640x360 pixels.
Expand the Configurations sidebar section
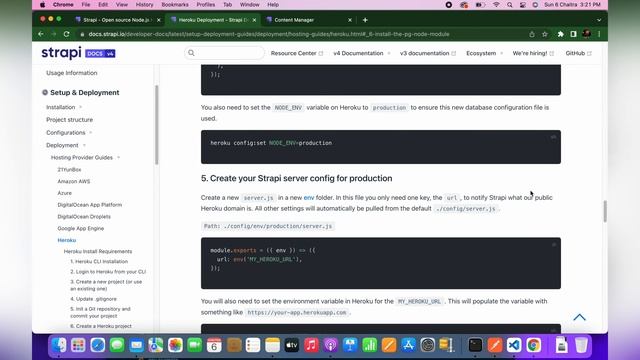(x=69, y=133)
